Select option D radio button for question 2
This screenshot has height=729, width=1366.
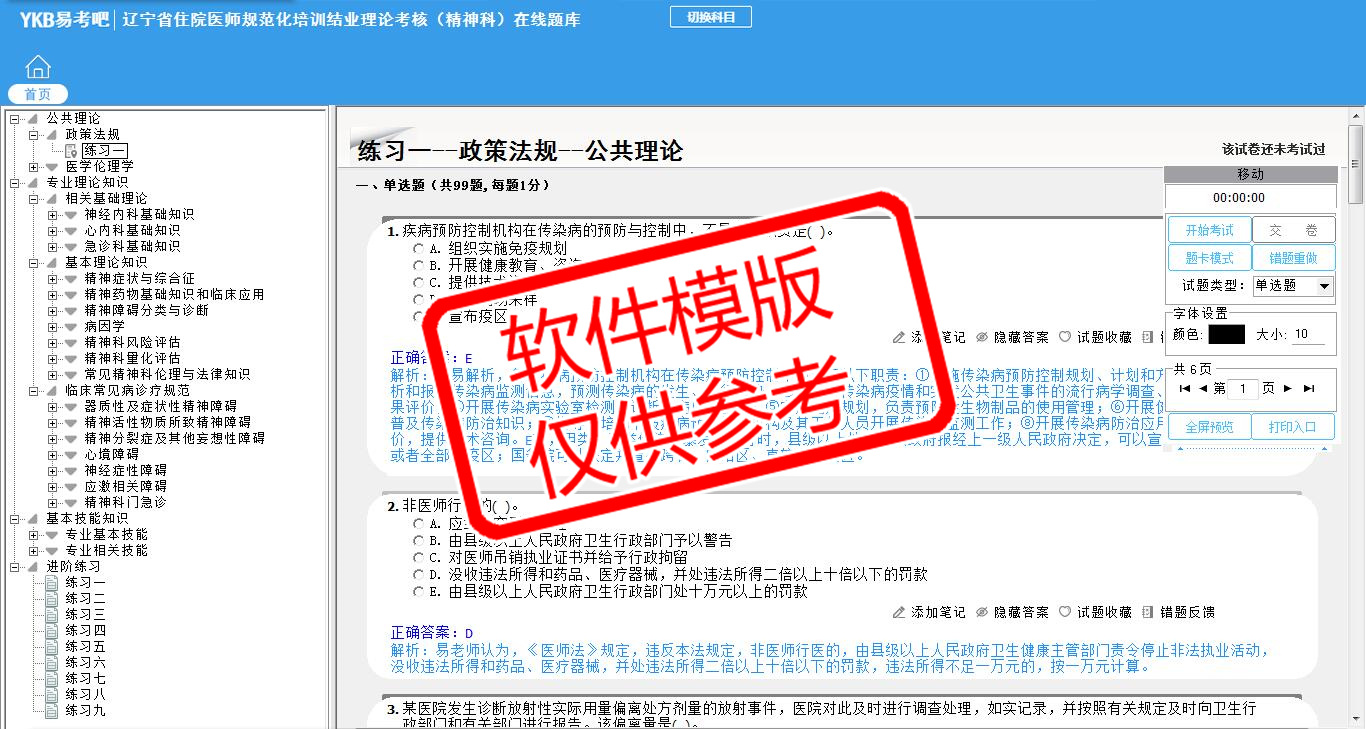click(419, 575)
